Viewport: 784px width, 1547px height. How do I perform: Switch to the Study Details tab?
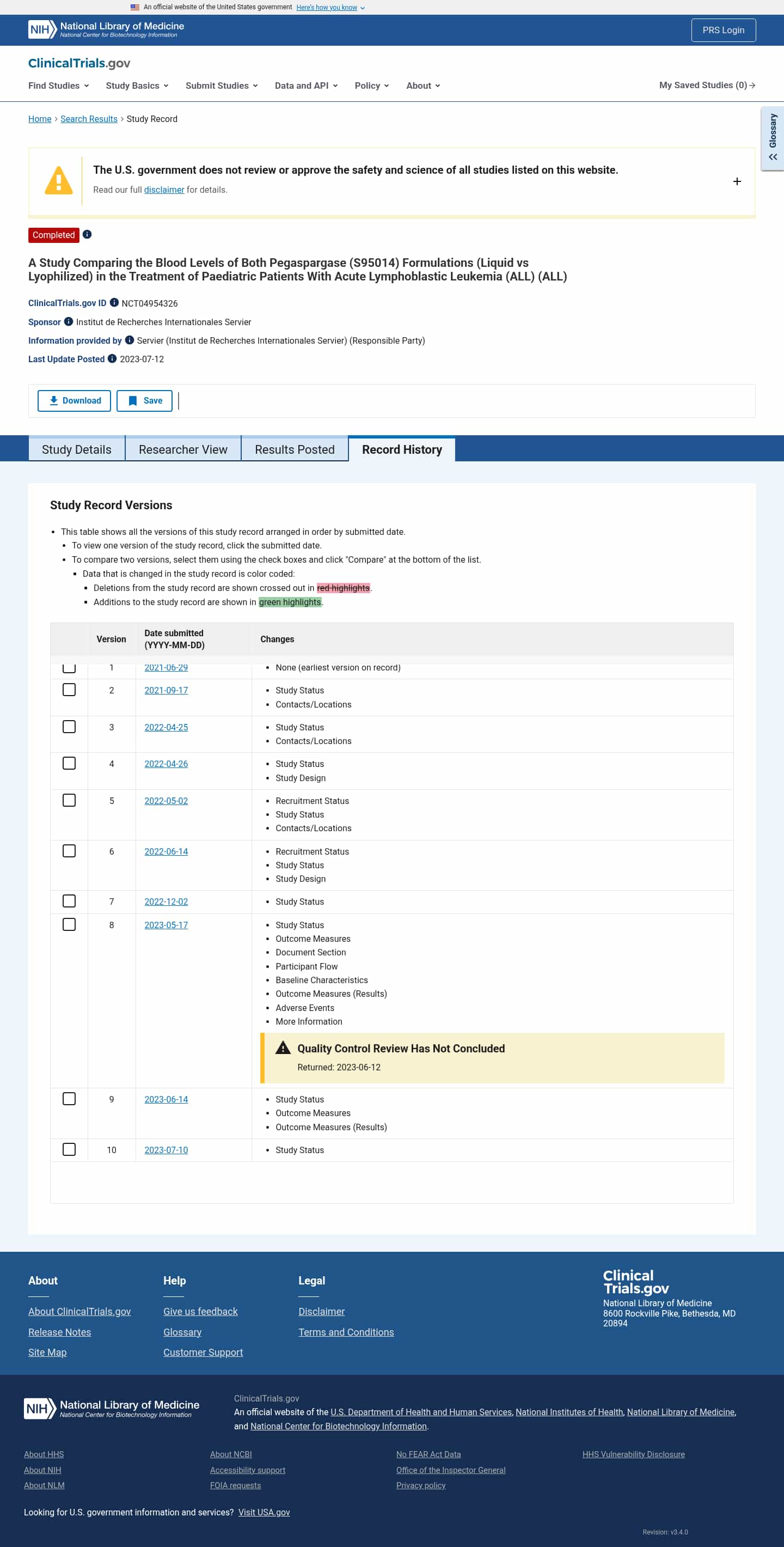(x=76, y=449)
